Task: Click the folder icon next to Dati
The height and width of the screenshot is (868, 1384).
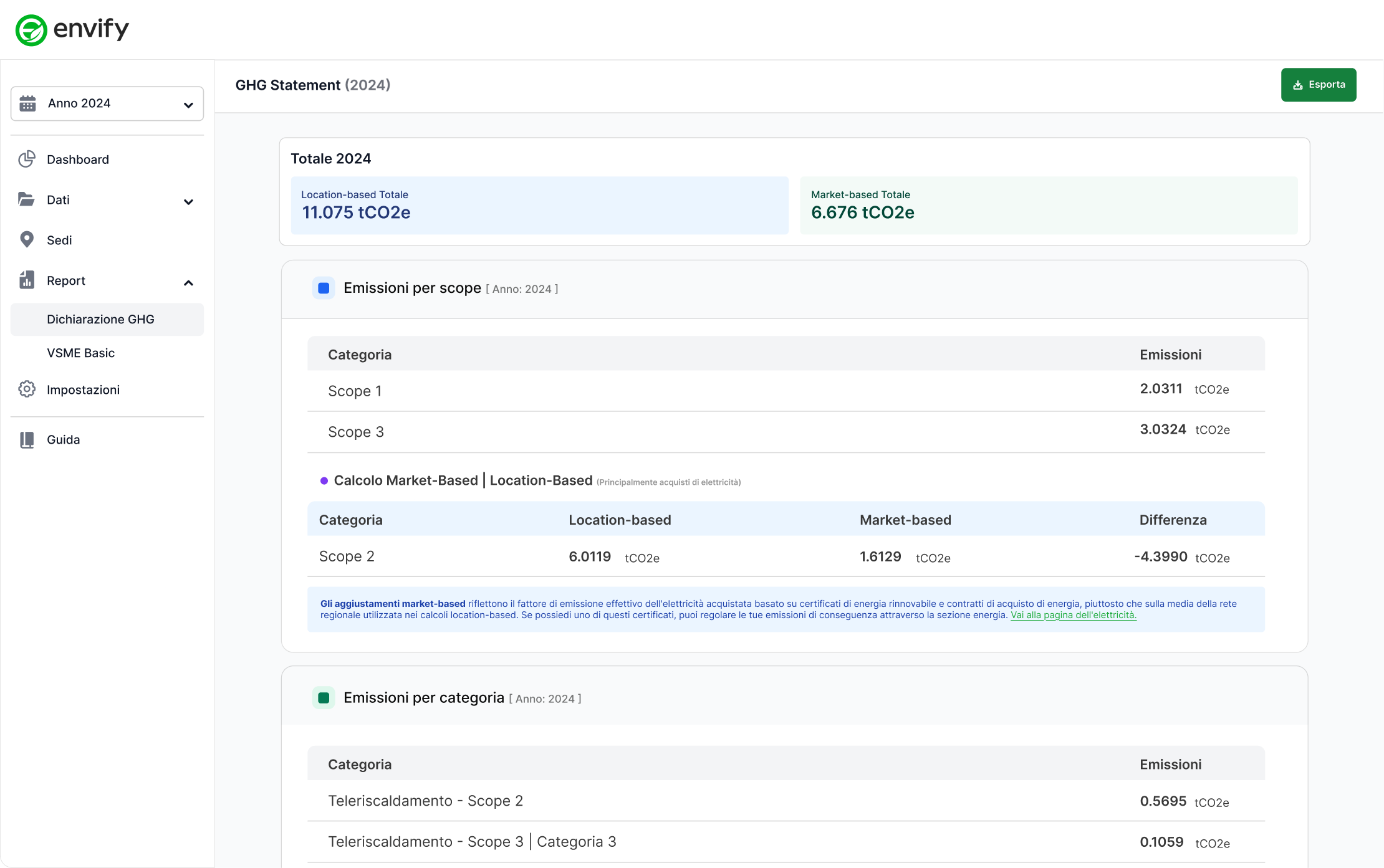Action: click(x=27, y=199)
